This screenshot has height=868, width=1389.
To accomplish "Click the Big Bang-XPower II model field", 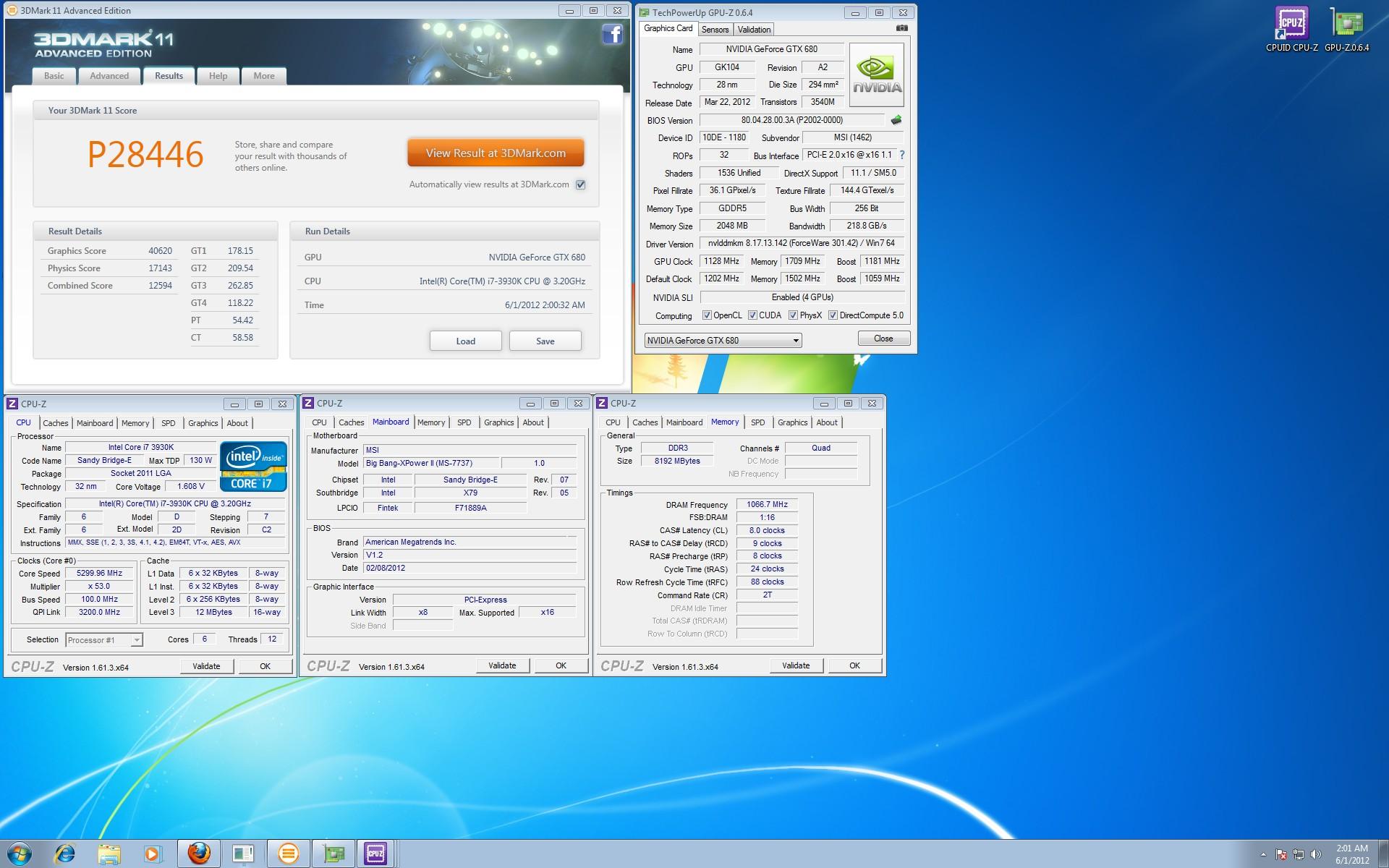I will click(430, 463).
